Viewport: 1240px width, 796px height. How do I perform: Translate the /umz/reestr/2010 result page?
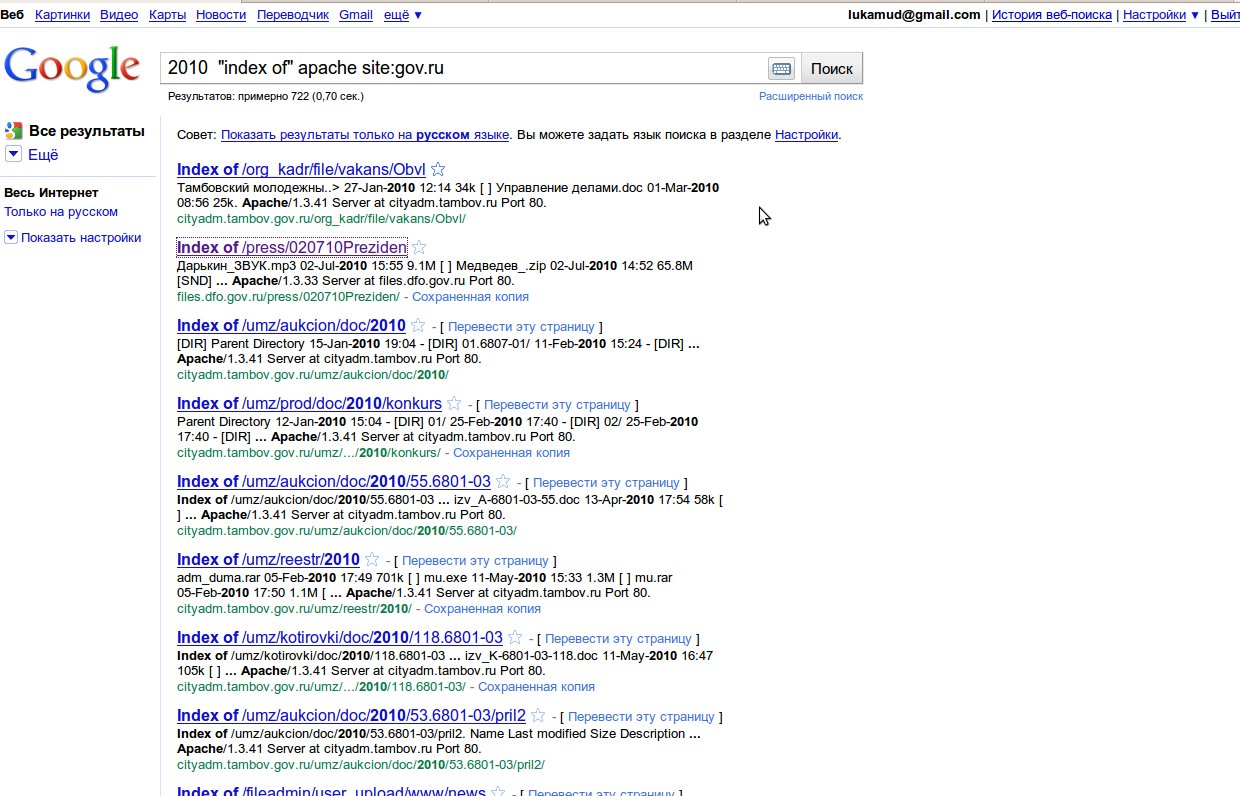click(x=475, y=561)
